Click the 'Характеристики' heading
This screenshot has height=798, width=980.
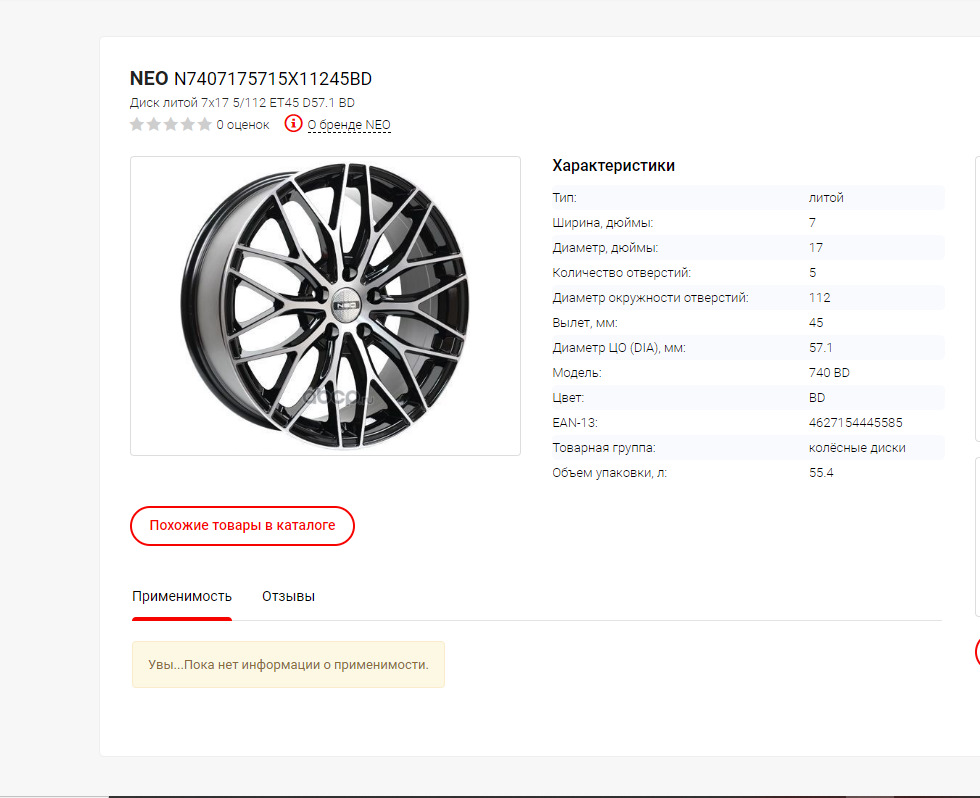coord(613,166)
